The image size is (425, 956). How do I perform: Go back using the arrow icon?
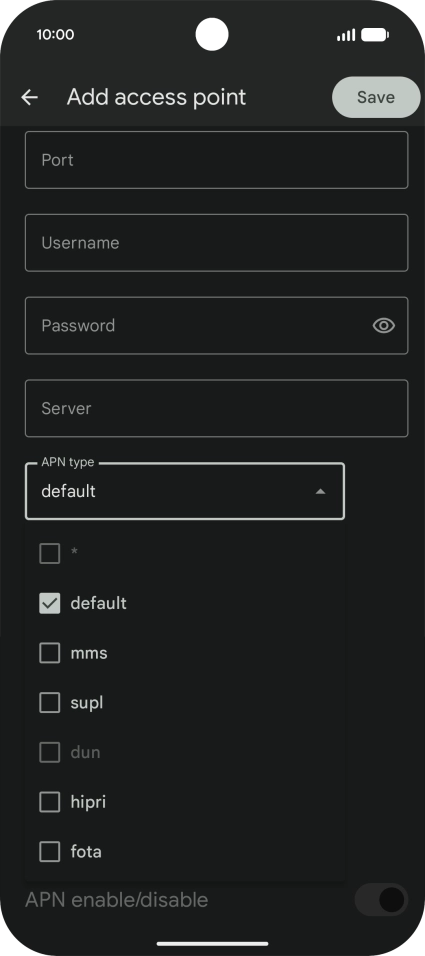(x=29, y=97)
